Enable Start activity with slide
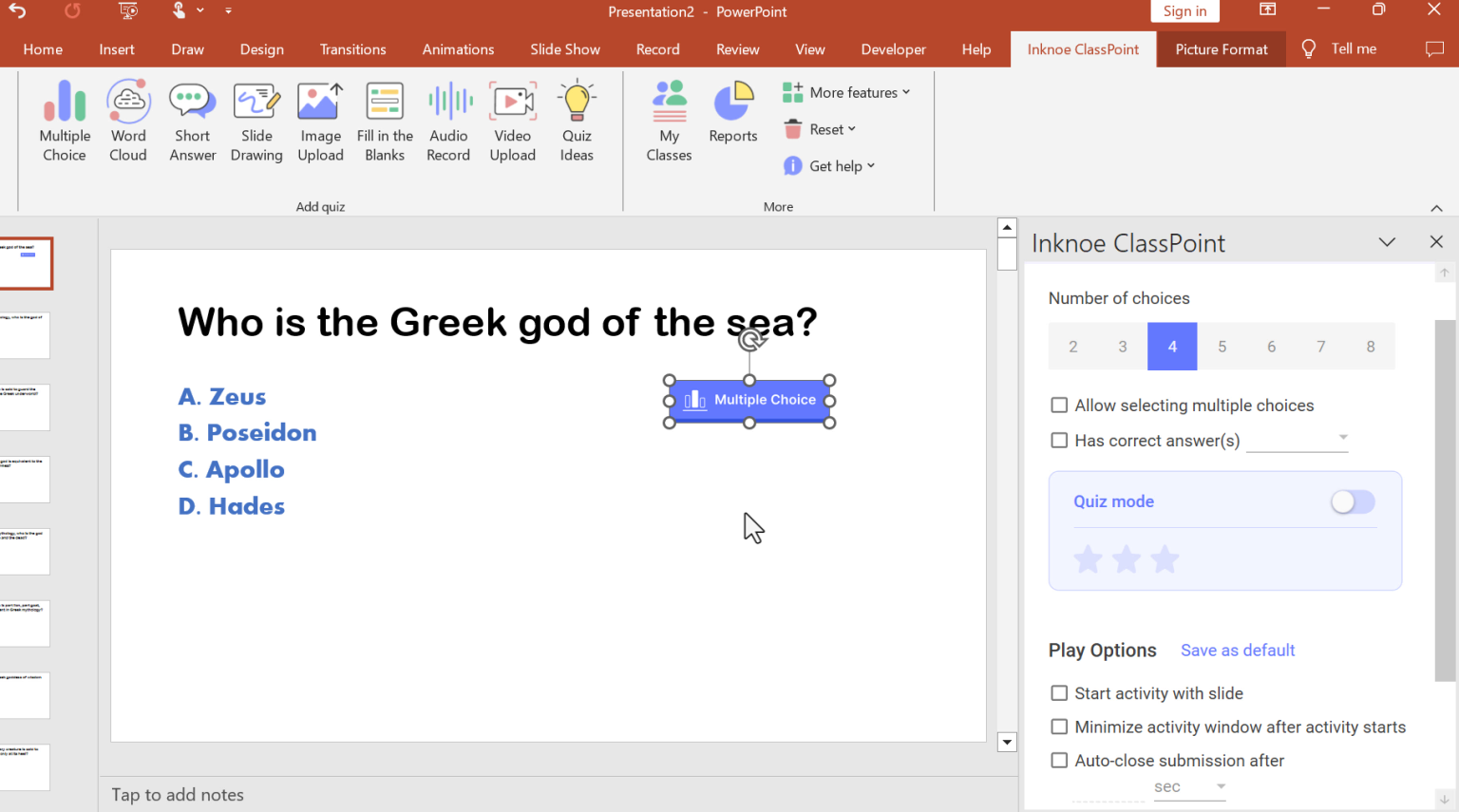 pos(1059,693)
